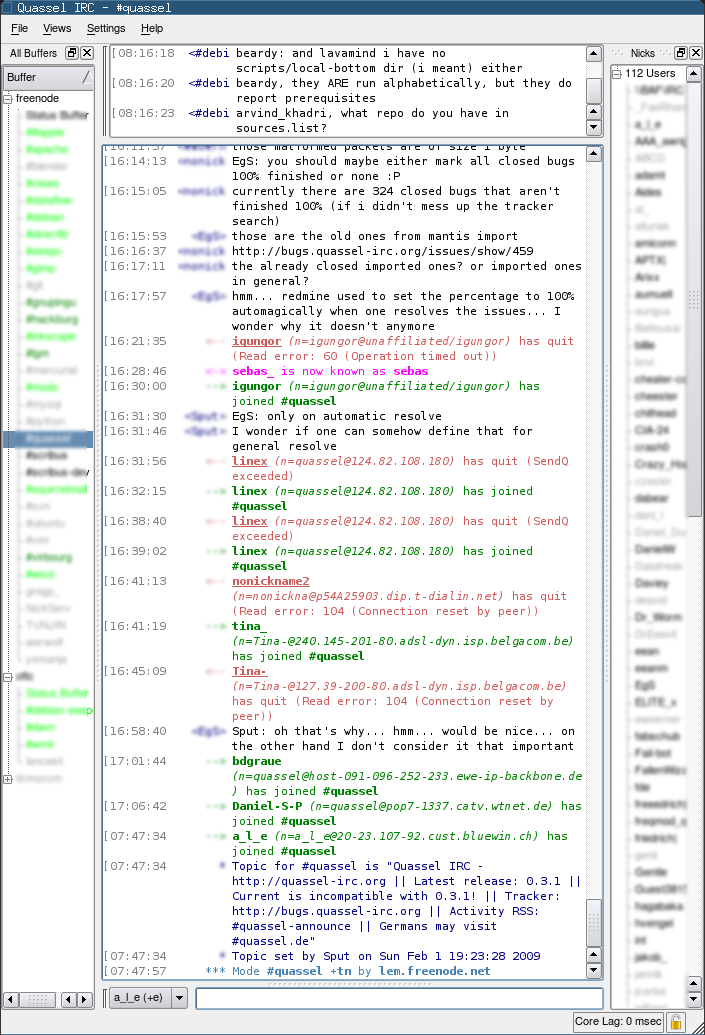This screenshot has height=1035, width=705.
Task: Select freenode Status Buffer entry
Action: pos(57,116)
